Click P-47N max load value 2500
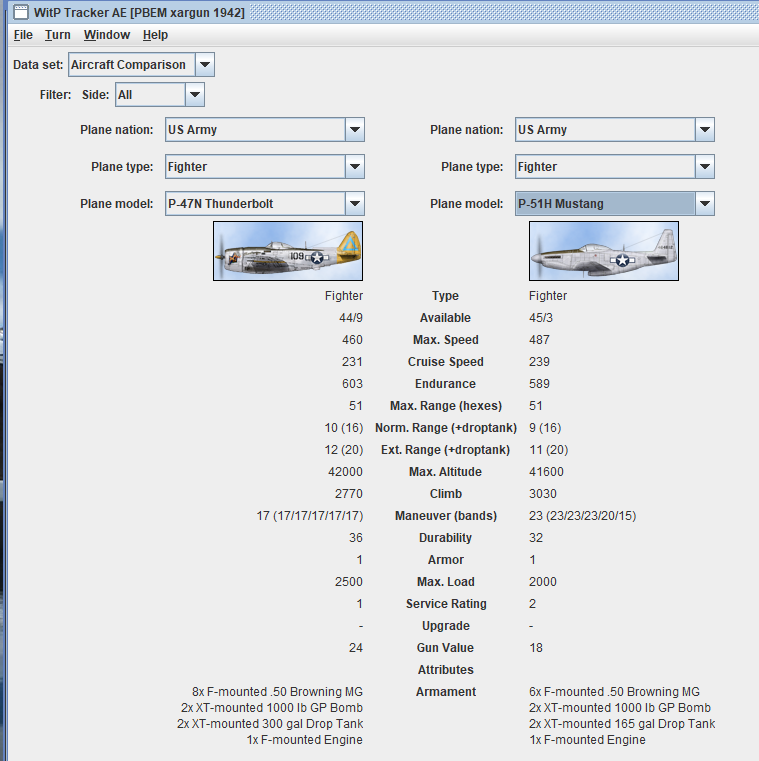 (x=348, y=581)
